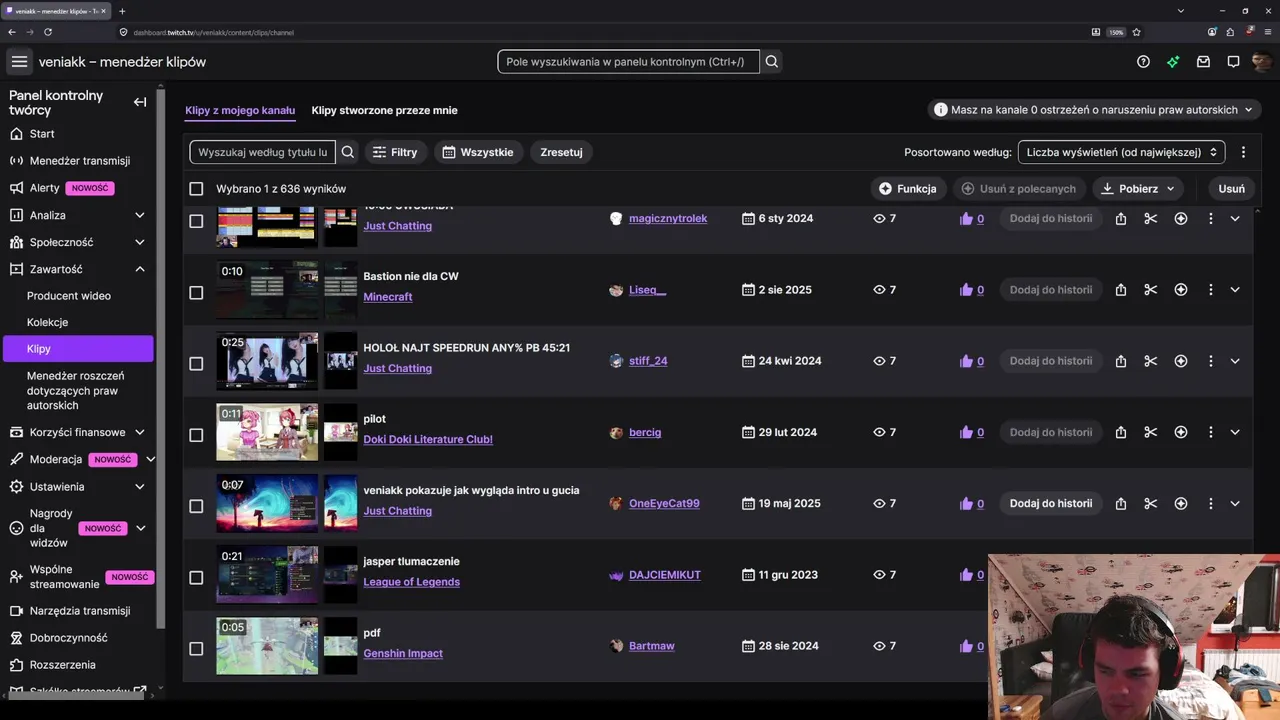Screen dimensions: 1280x720
Task: Check the pilot clip checkbox
Action: click(x=196, y=435)
